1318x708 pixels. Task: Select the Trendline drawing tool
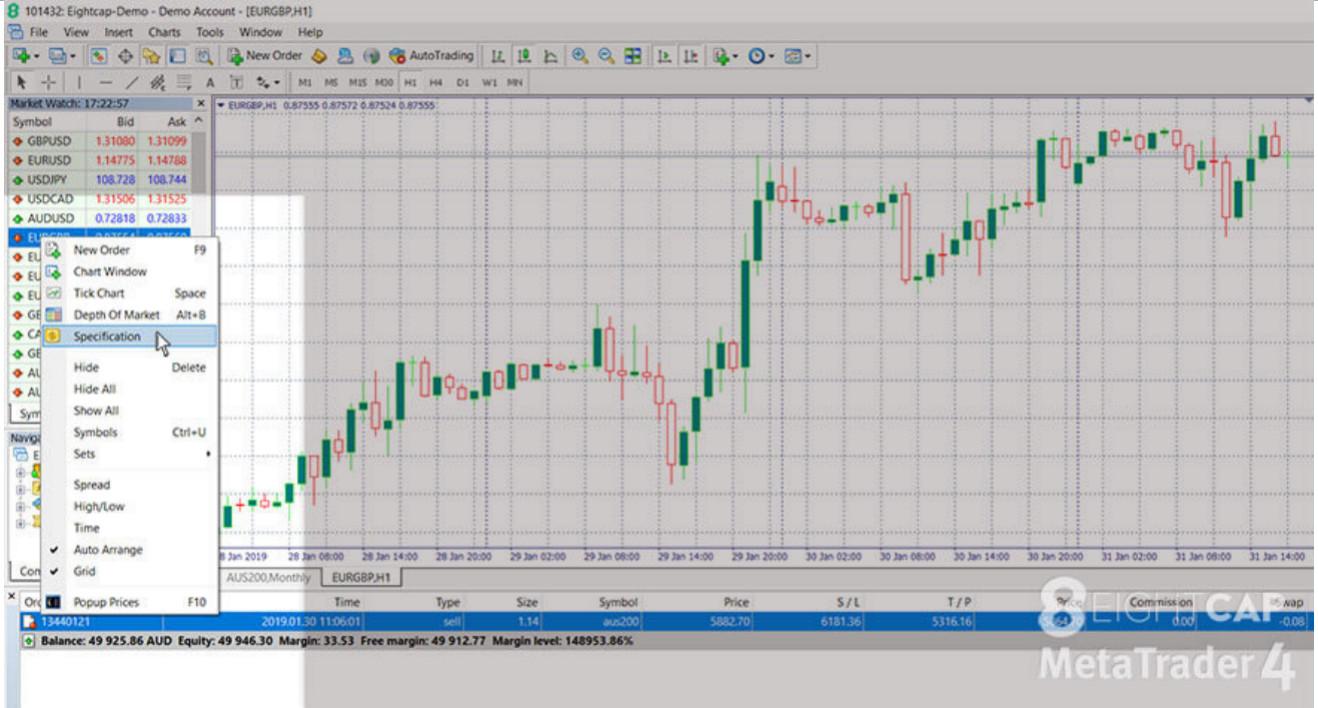(x=132, y=83)
